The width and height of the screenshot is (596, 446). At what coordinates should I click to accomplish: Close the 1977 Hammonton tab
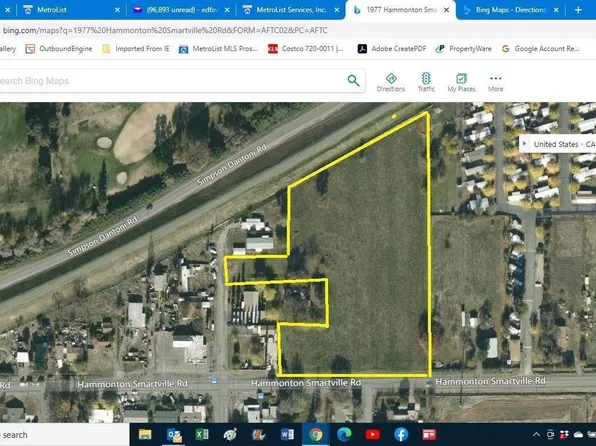pyautogui.click(x=447, y=10)
